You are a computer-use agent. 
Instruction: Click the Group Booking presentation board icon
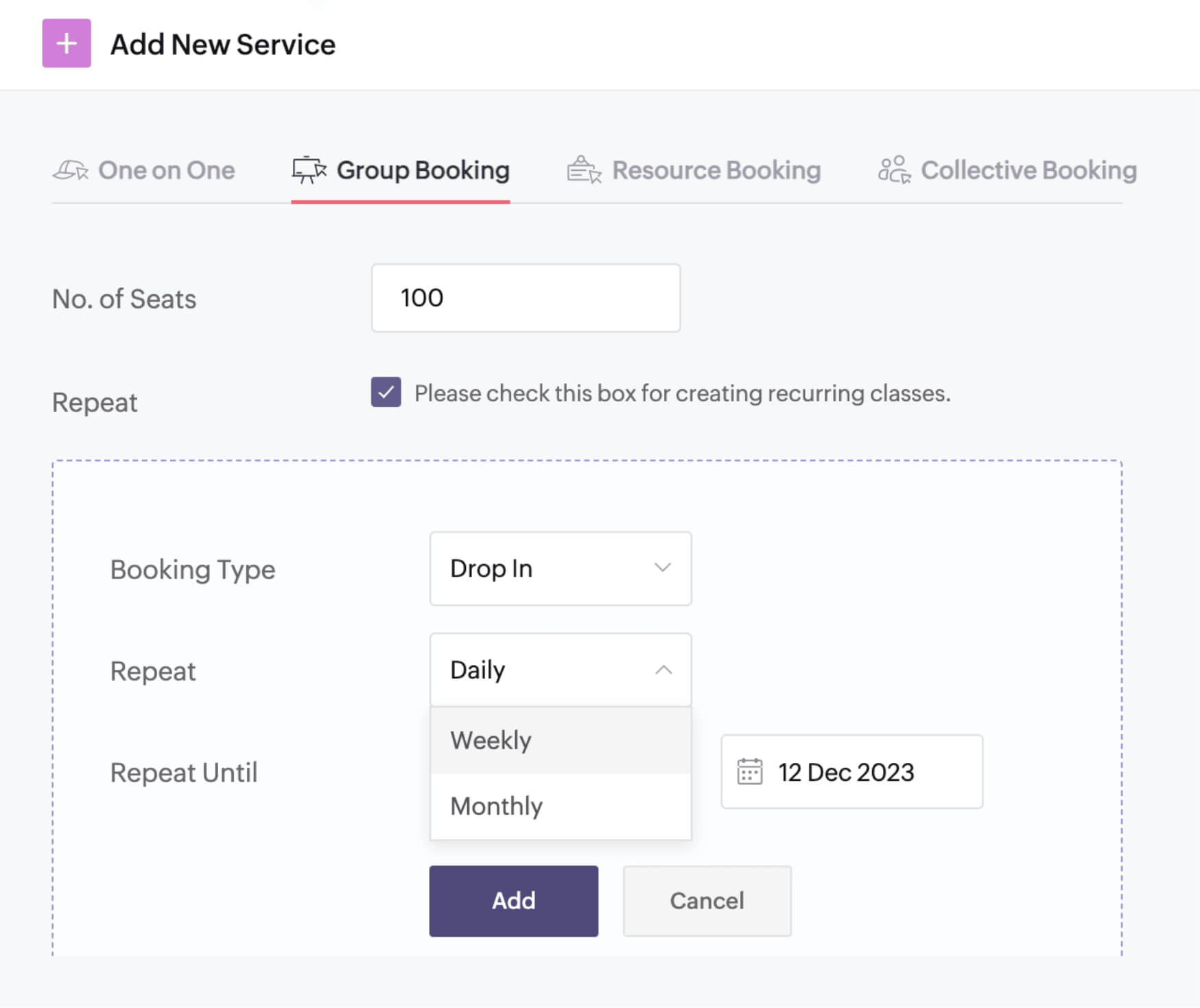(309, 170)
